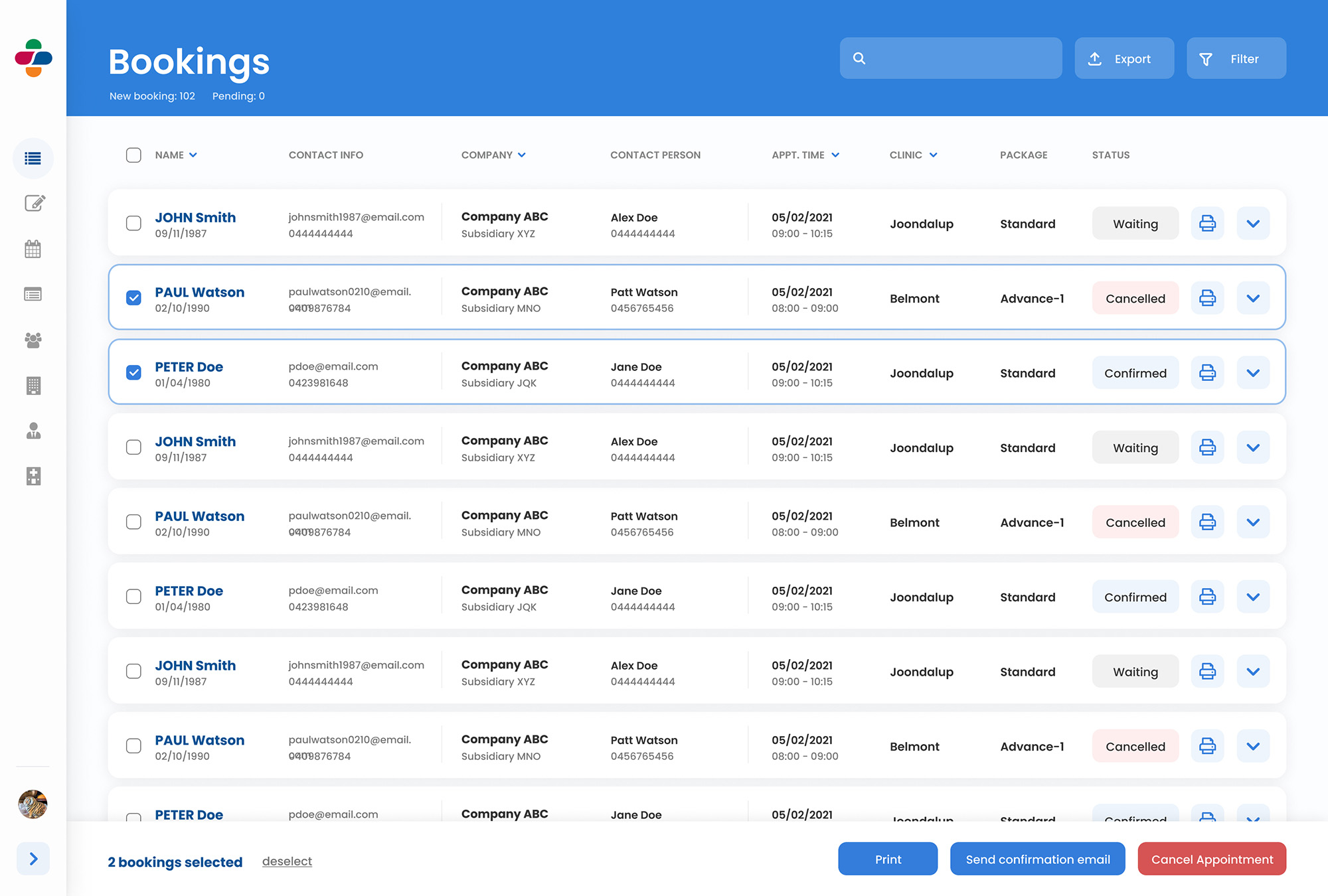Screen dimensions: 1328x896
Task: Open the clinic hospital sidebar icon
Action: tap(33, 476)
